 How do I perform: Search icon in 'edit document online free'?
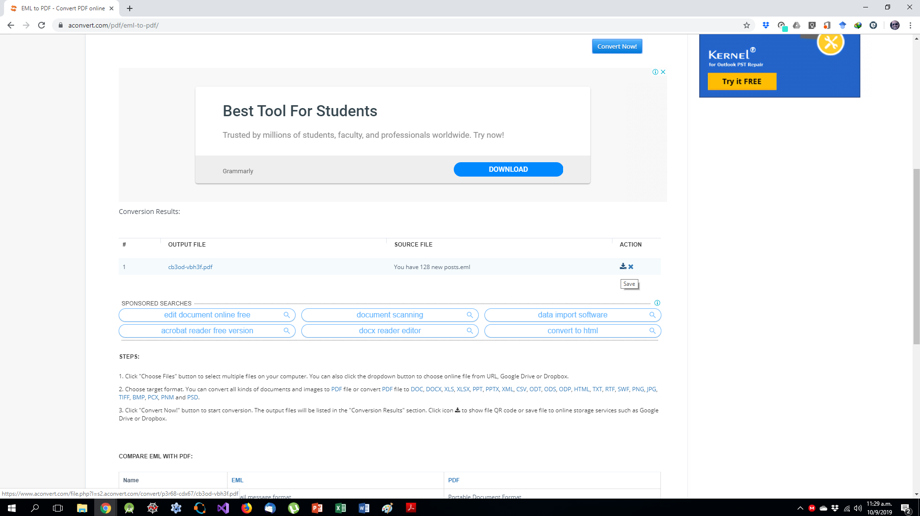287,315
